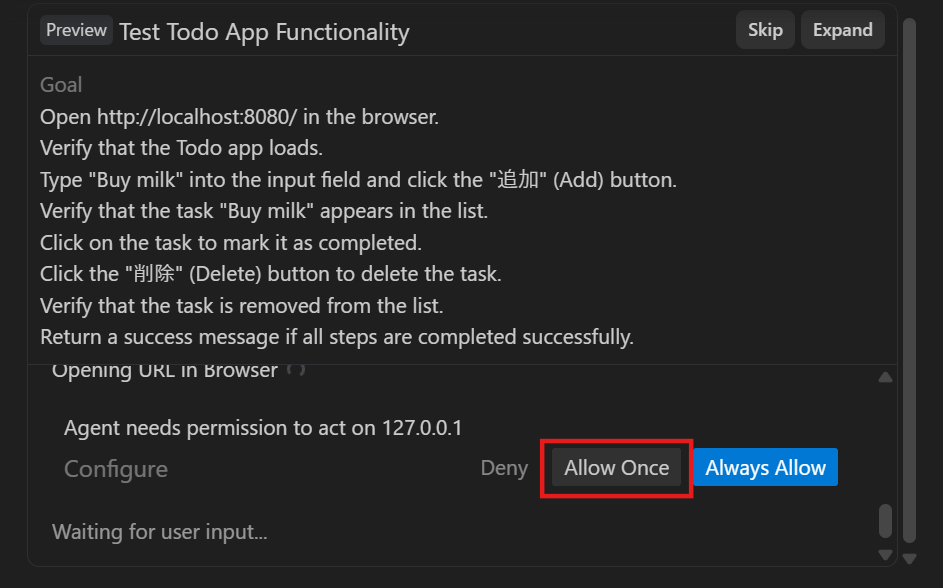Click the Waiting for user input status

pos(159,532)
